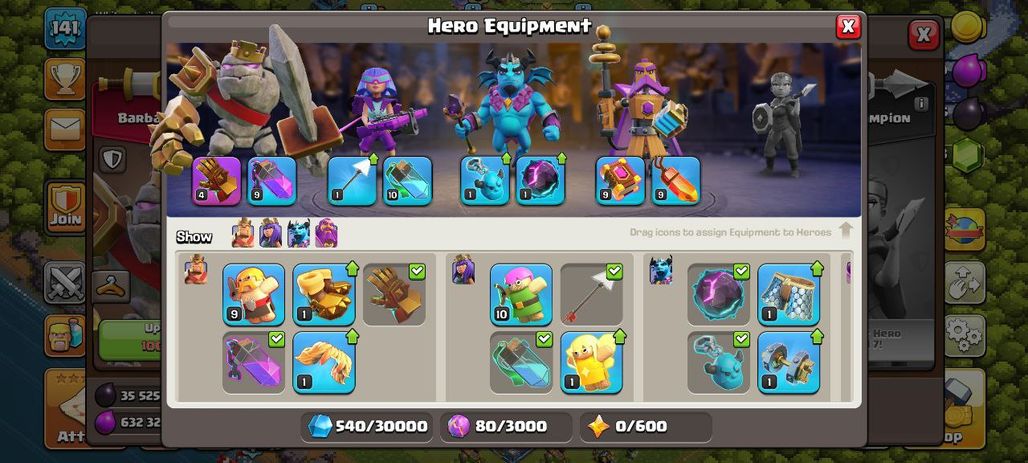Click the checked Dark Orb equipment

click(x=719, y=294)
